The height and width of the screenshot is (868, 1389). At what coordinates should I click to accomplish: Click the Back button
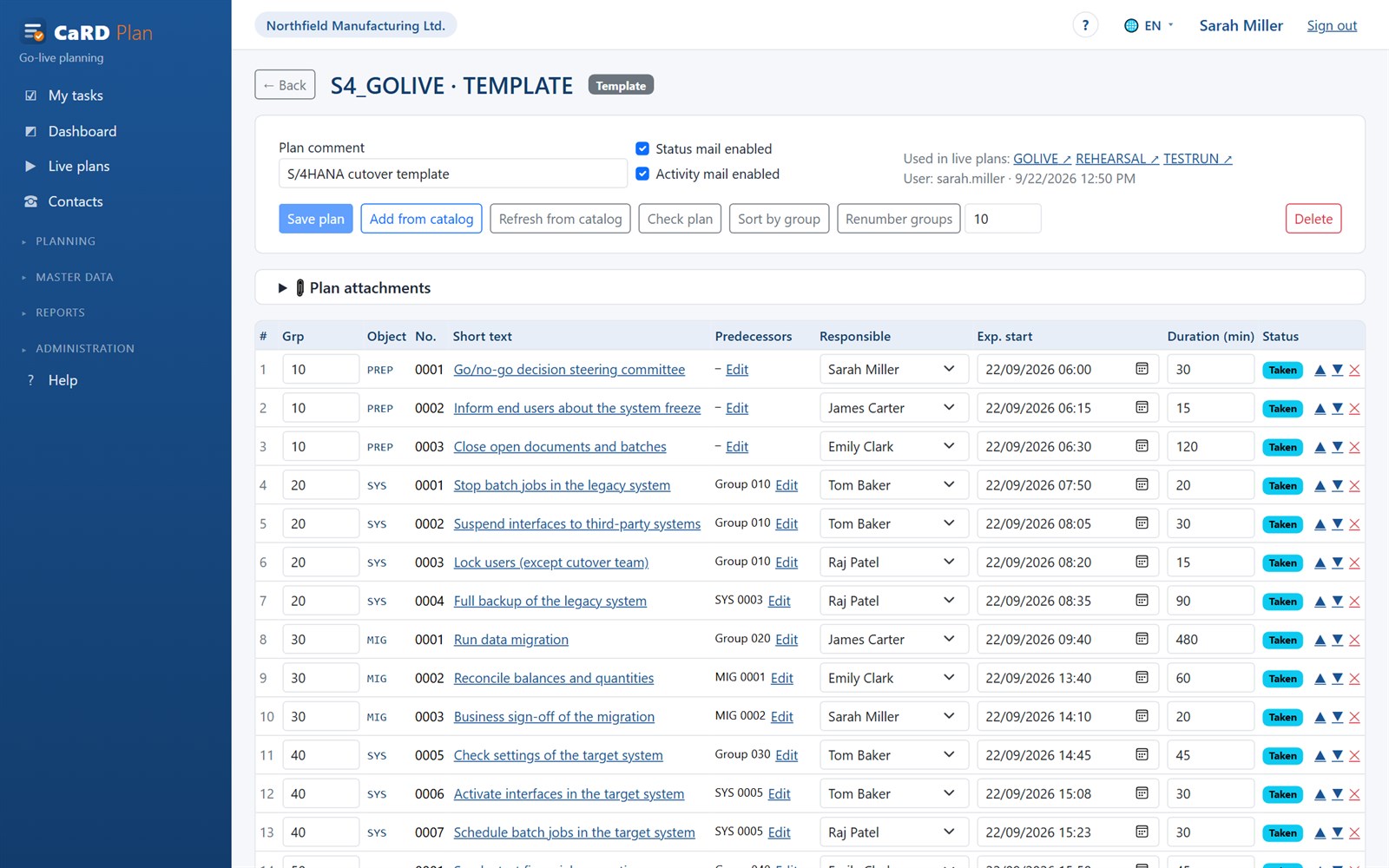285,85
